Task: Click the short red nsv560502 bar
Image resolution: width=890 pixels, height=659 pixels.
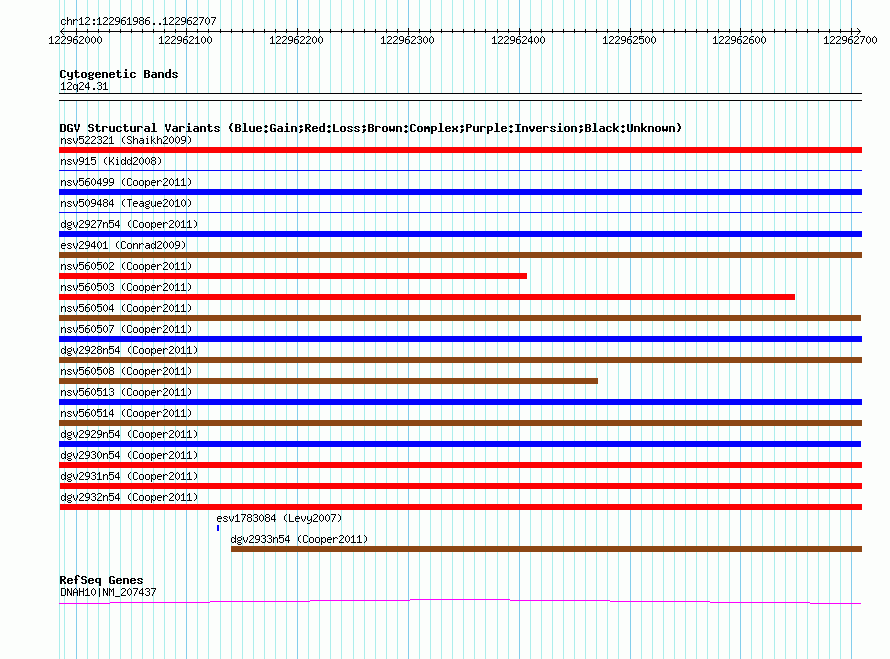Action: point(293,276)
